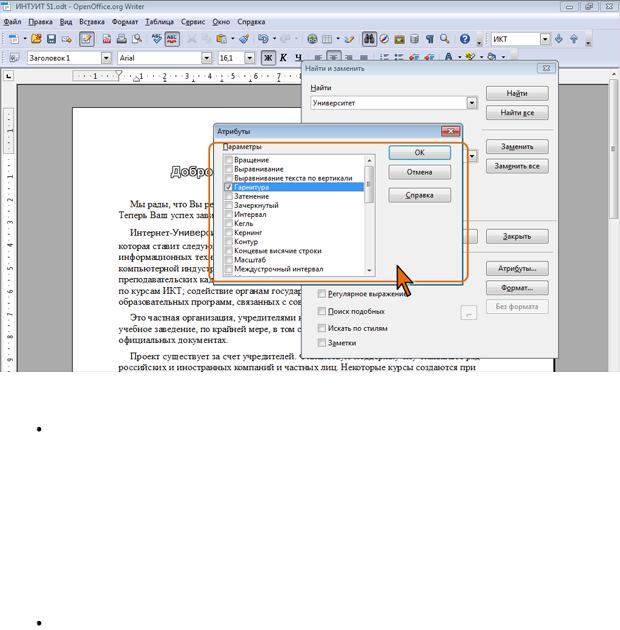Check the Выравнивание attribute checkbox
The height and width of the screenshot is (630, 620).
229,169
